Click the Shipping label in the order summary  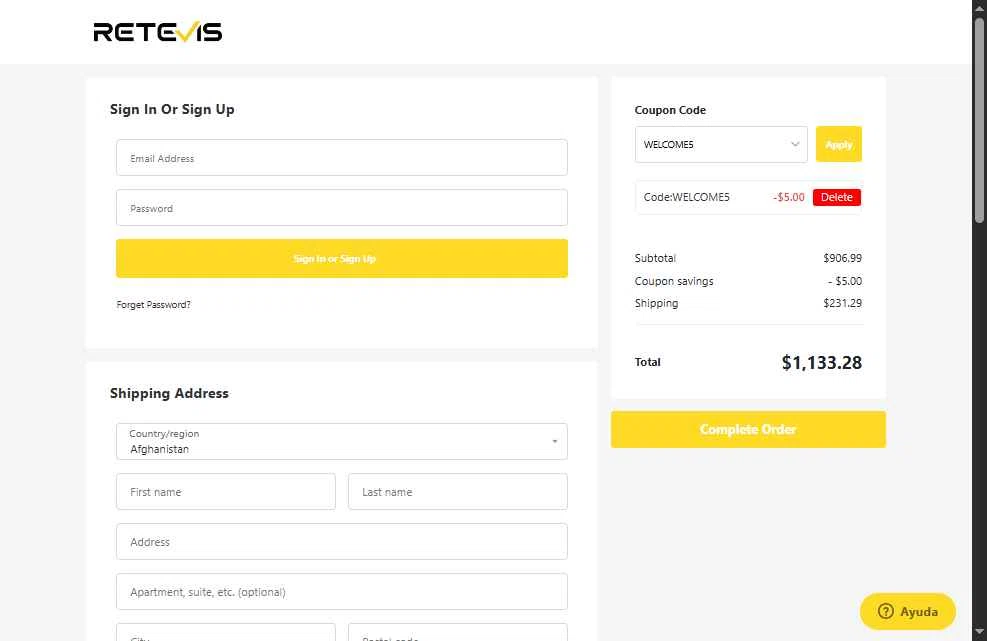point(657,303)
